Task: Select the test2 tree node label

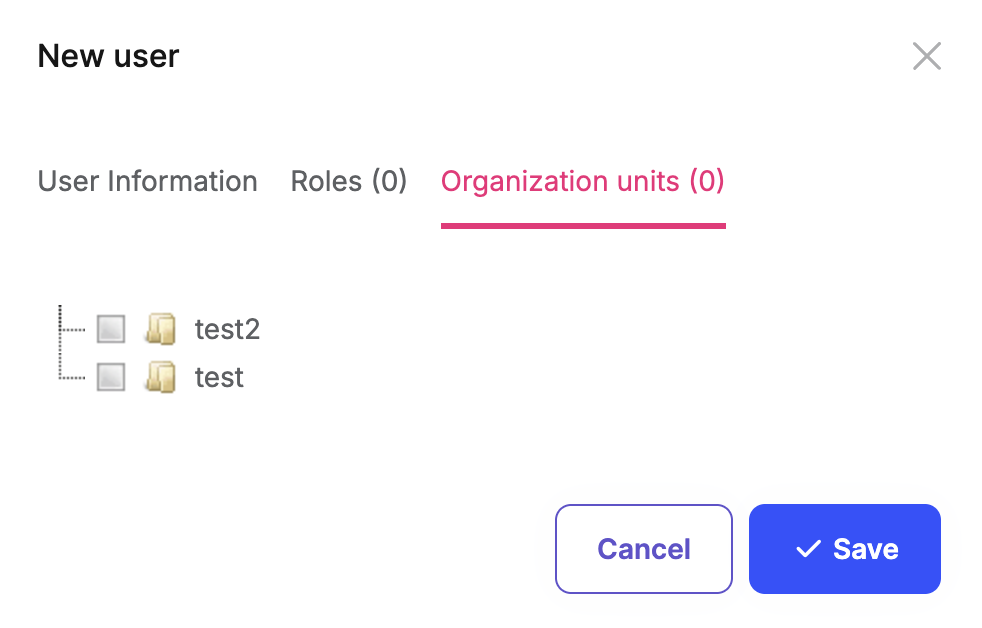Action: [x=227, y=329]
